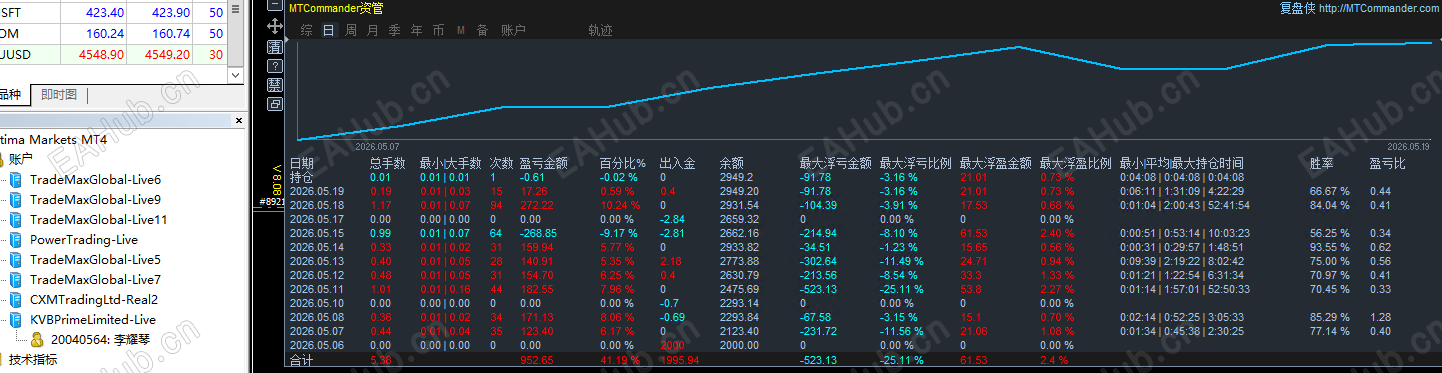Select the M tab
This screenshot has width=1442, height=373.
461,30
